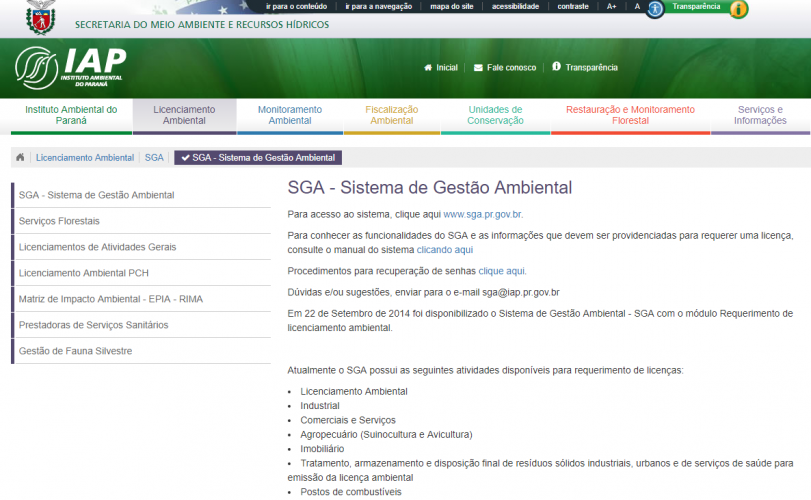The image size is (811, 500).
Task: Click 'clicando aqui' manual link
Action: 445,250
